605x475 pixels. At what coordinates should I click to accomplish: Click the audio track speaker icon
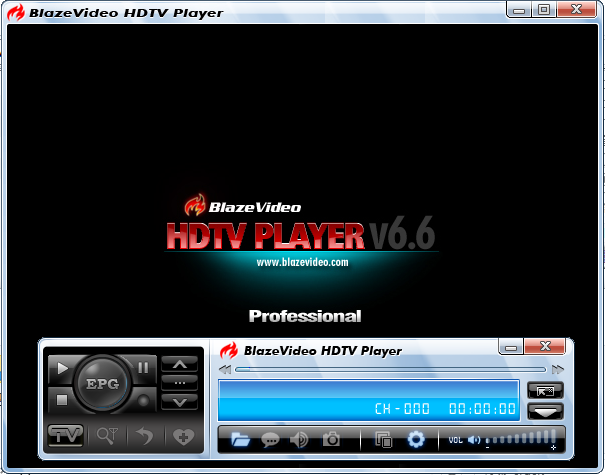(298, 439)
